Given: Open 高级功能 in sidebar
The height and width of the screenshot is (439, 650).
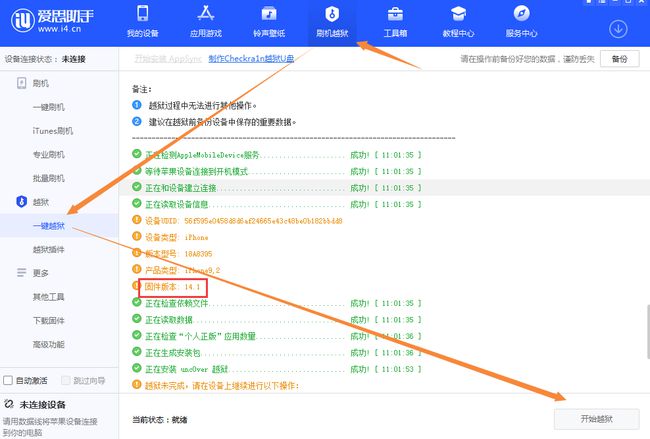Looking at the screenshot, I should coord(49,344).
